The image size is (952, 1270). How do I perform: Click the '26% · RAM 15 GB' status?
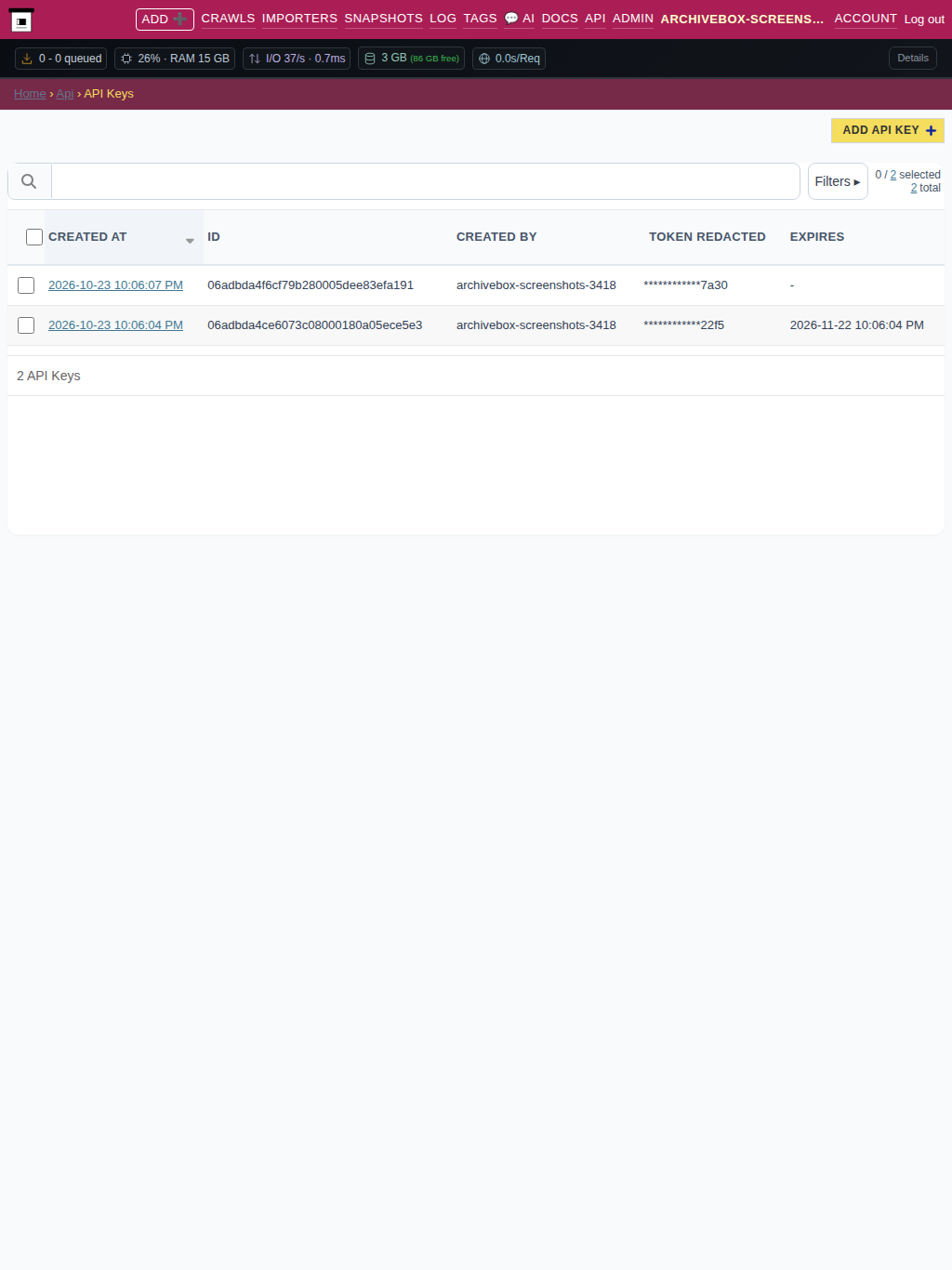175,59
